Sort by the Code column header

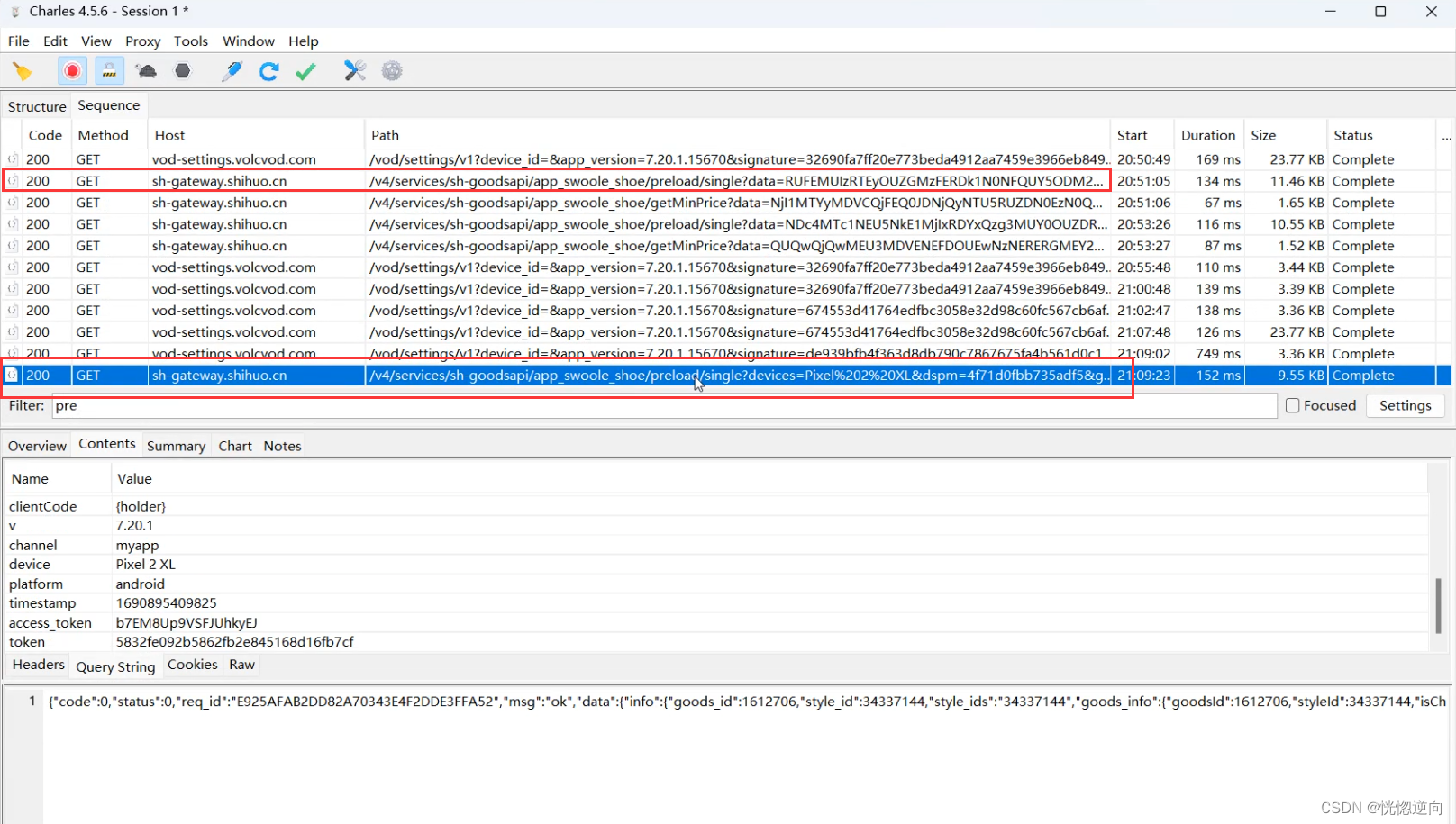tap(45, 135)
